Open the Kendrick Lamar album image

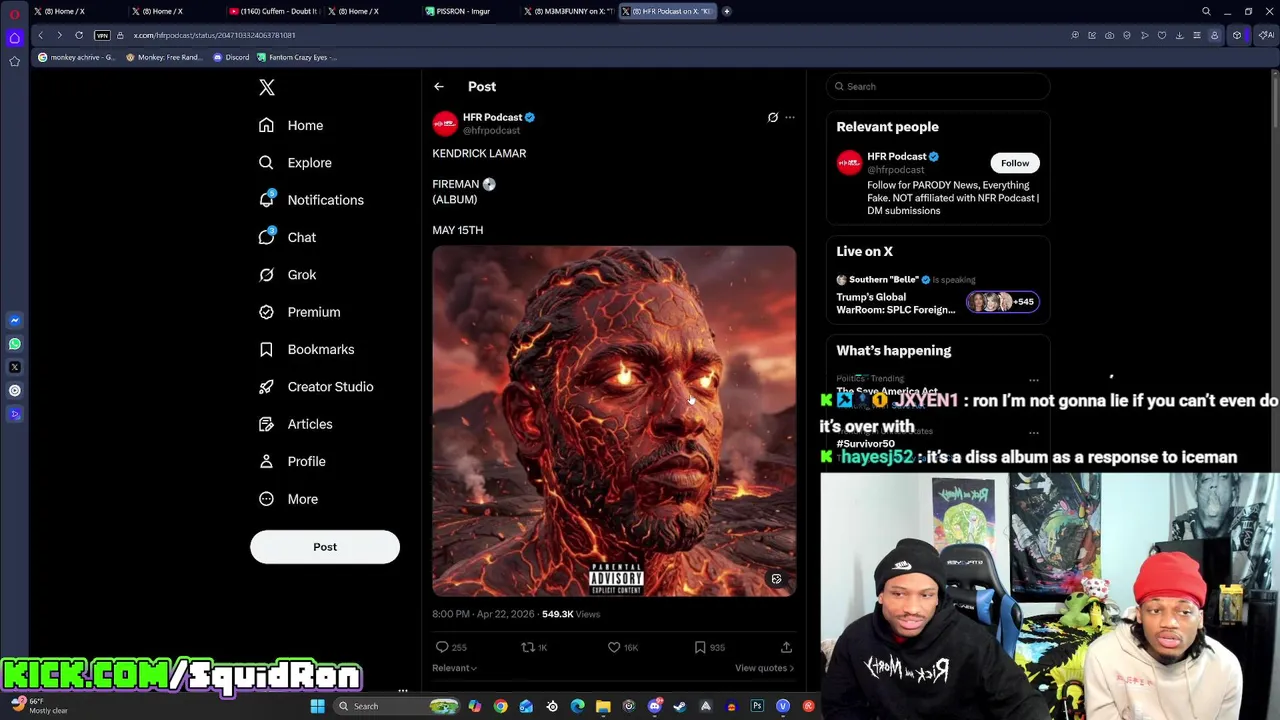(x=614, y=421)
